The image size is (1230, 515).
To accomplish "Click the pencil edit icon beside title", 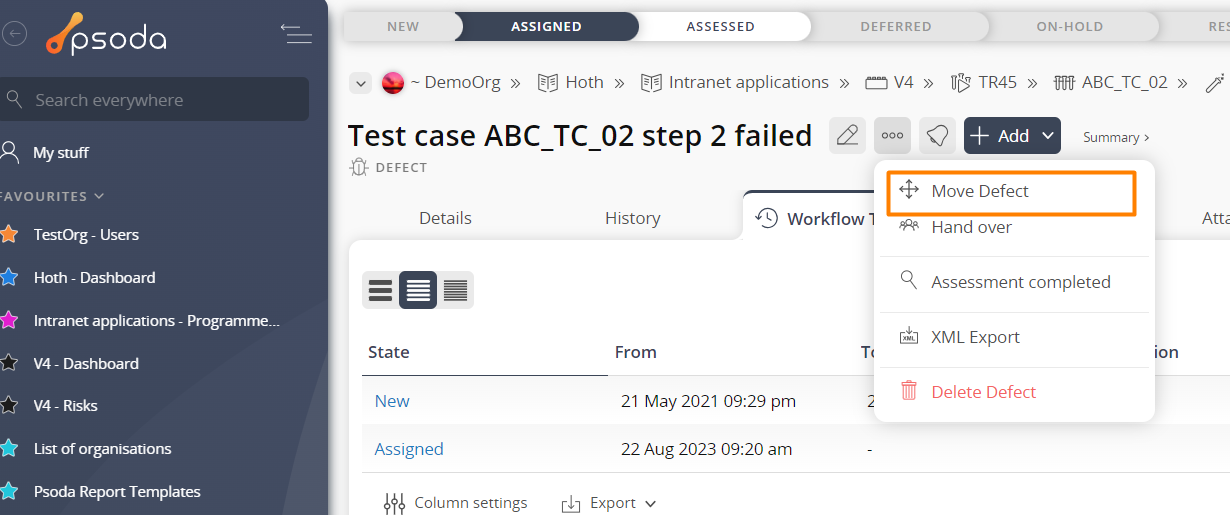I will point(847,135).
